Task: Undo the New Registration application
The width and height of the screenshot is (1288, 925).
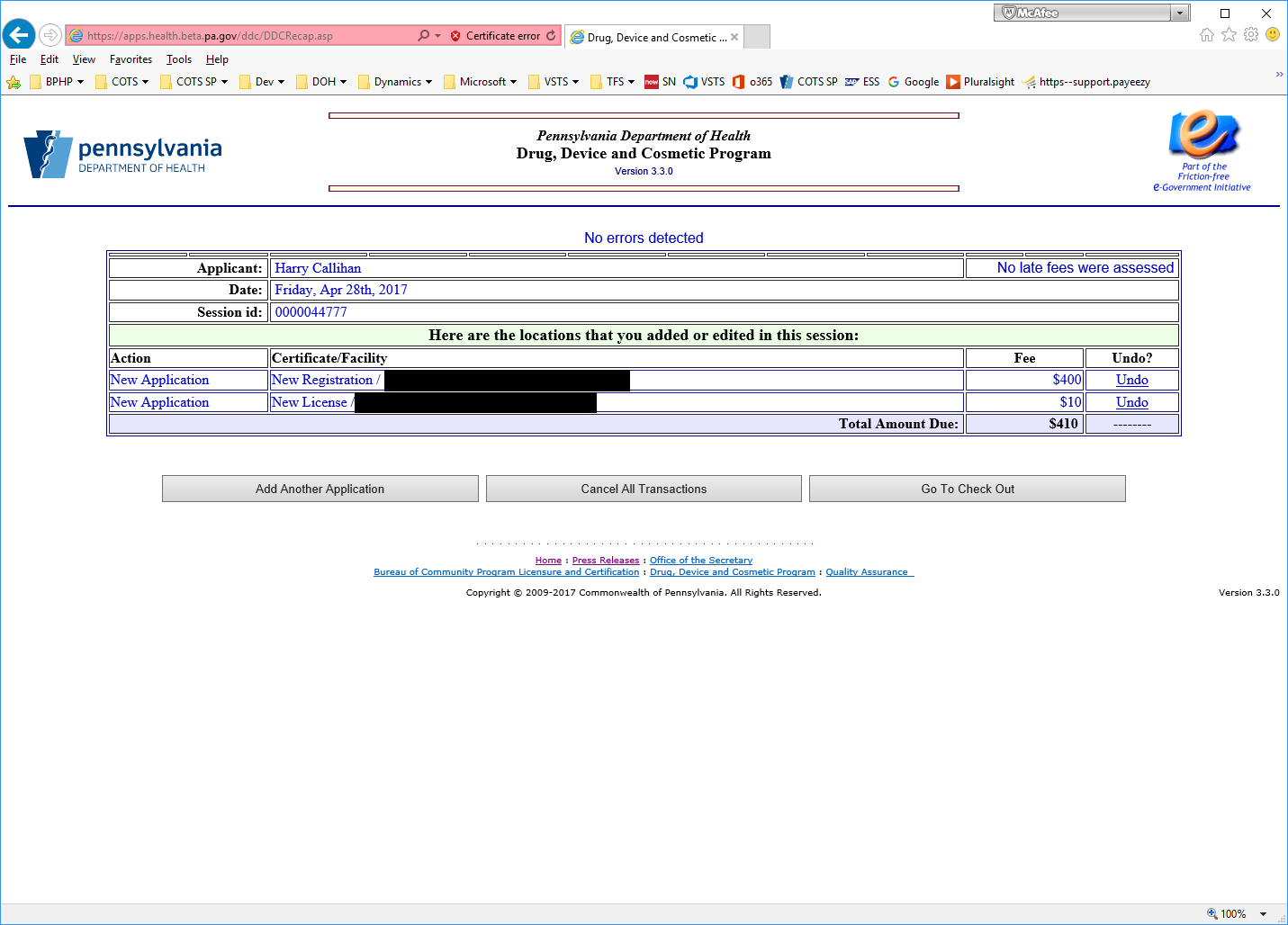Action: [1130, 380]
